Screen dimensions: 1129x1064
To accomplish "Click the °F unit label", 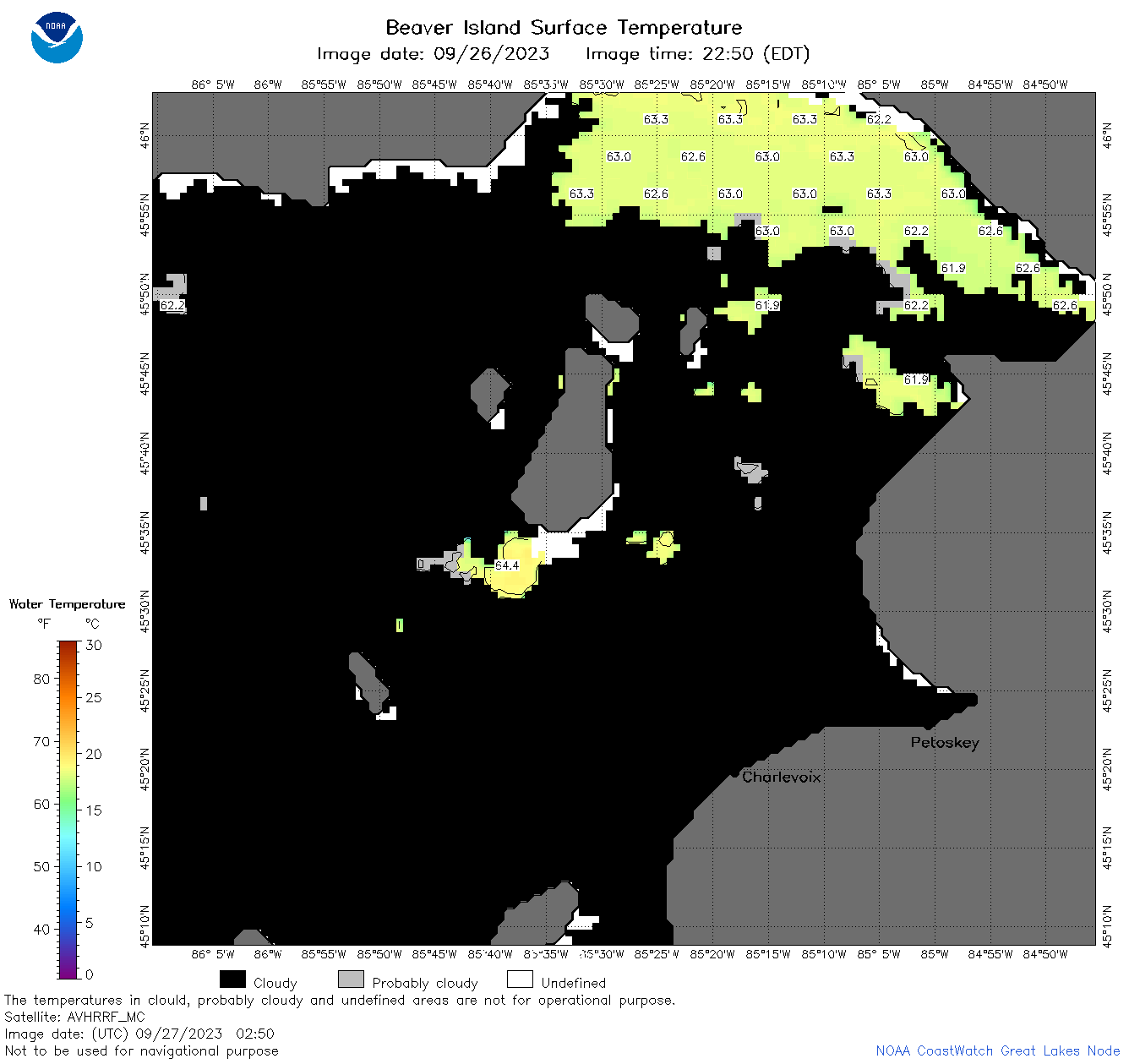I will coord(44,624).
